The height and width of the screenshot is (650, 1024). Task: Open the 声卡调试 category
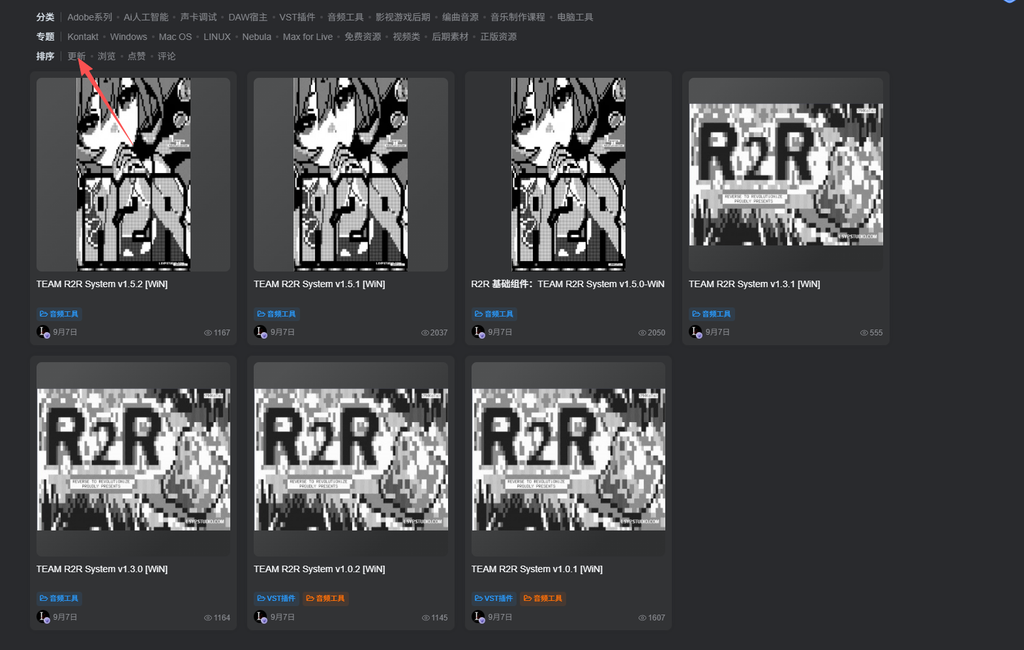199,17
